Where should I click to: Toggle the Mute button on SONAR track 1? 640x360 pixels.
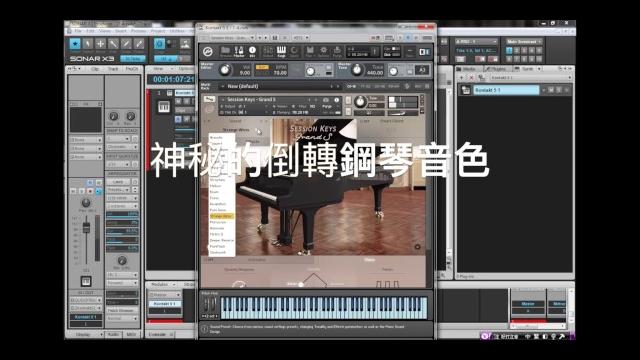click(x=178, y=101)
